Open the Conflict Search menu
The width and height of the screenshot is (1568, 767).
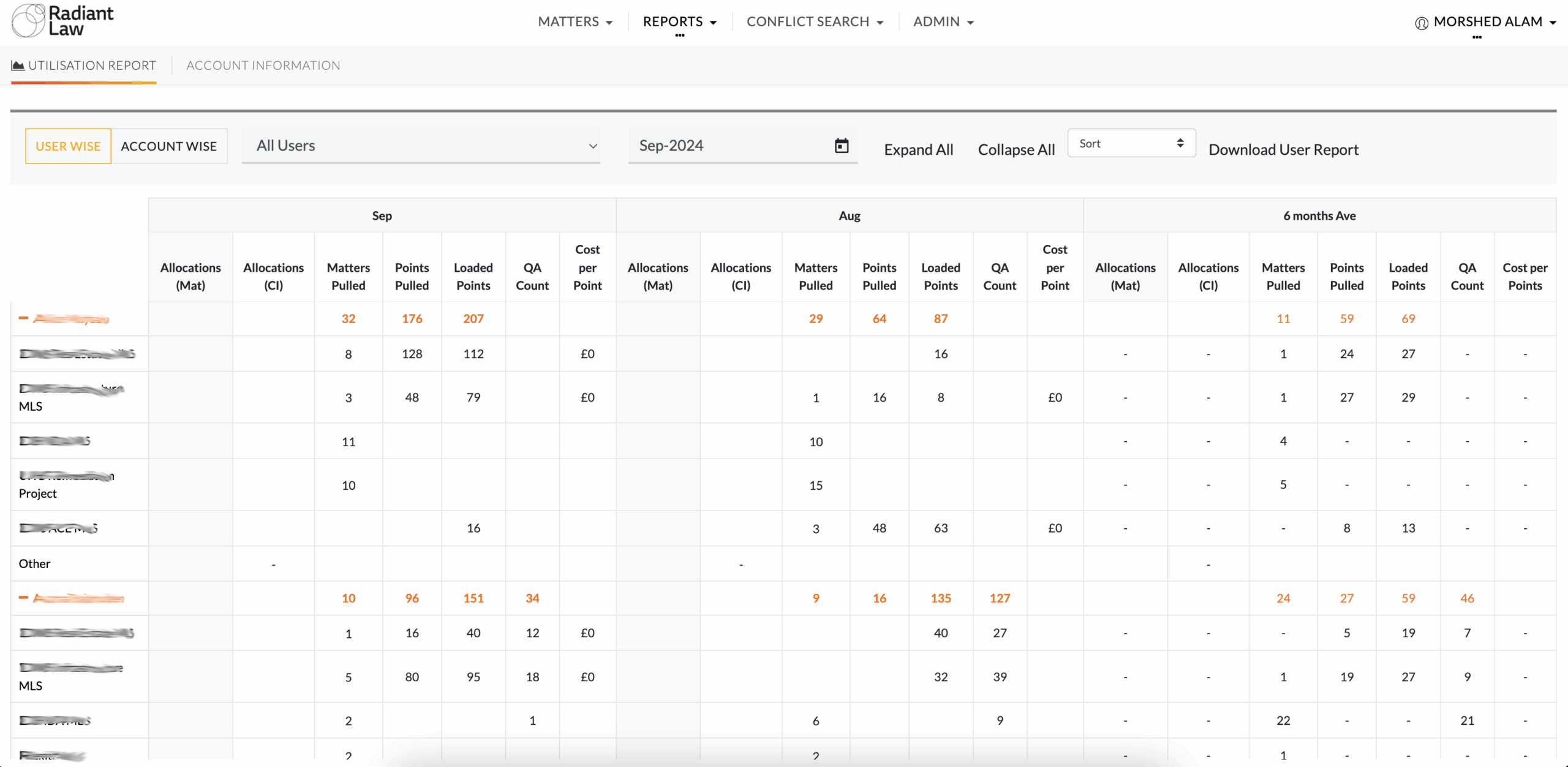(x=815, y=21)
